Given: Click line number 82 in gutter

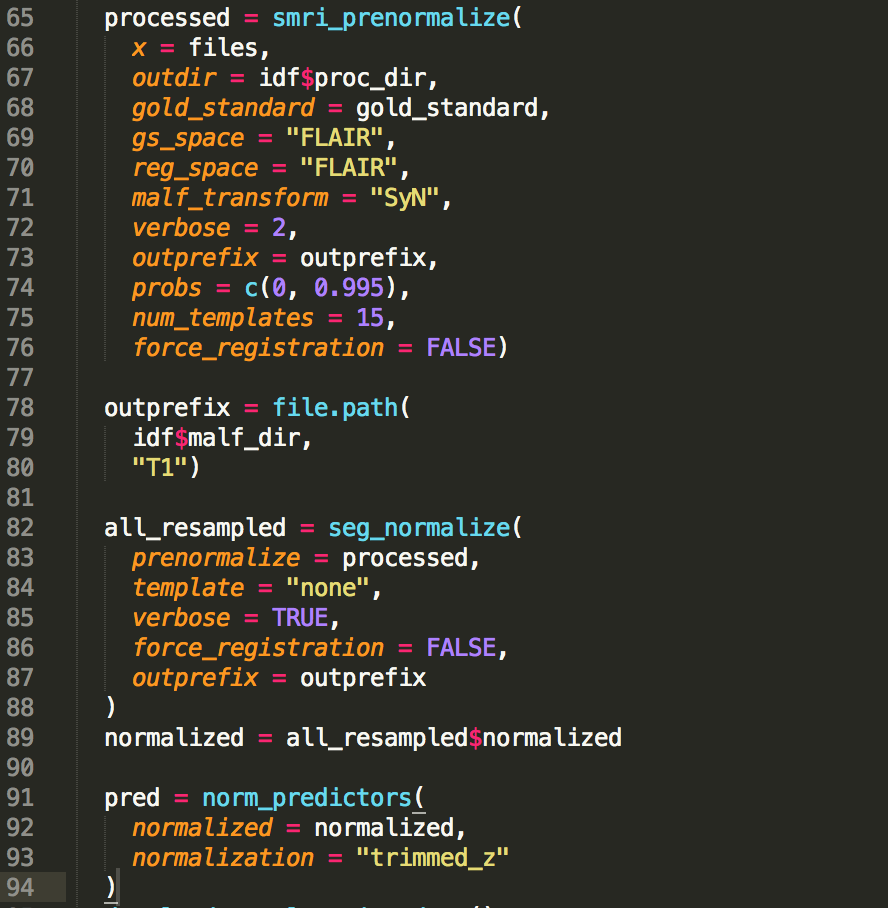Looking at the screenshot, I should pyautogui.click(x=20, y=528).
